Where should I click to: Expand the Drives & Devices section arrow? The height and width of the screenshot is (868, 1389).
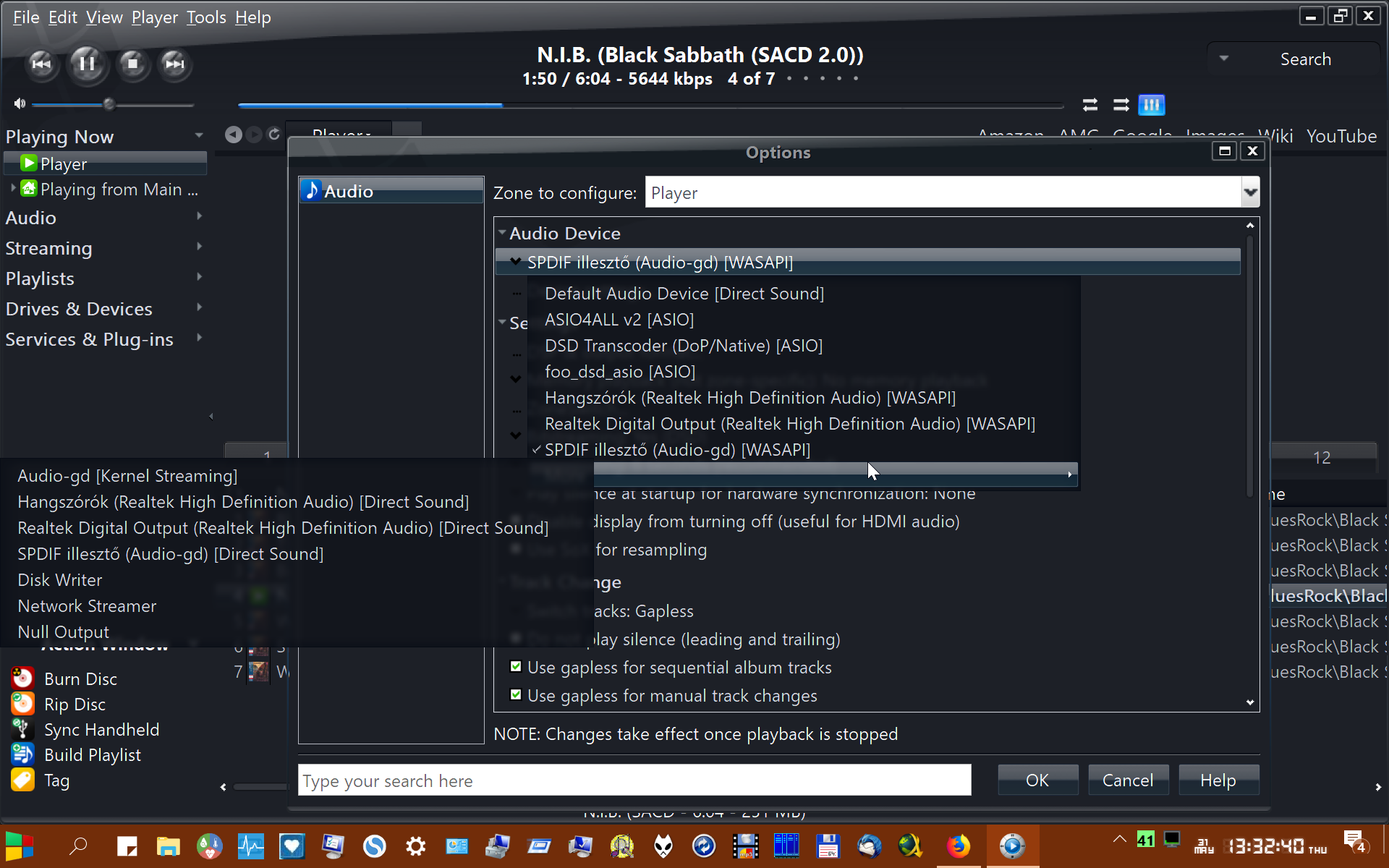[x=199, y=307]
